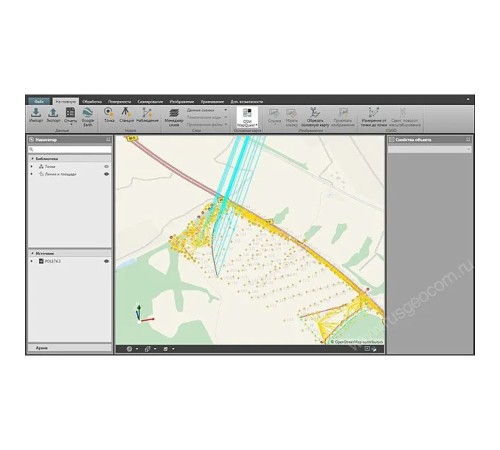Click the Экспорт (Export) icon
The height and width of the screenshot is (450, 500).
pyautogui.click(x=53, y=112)
